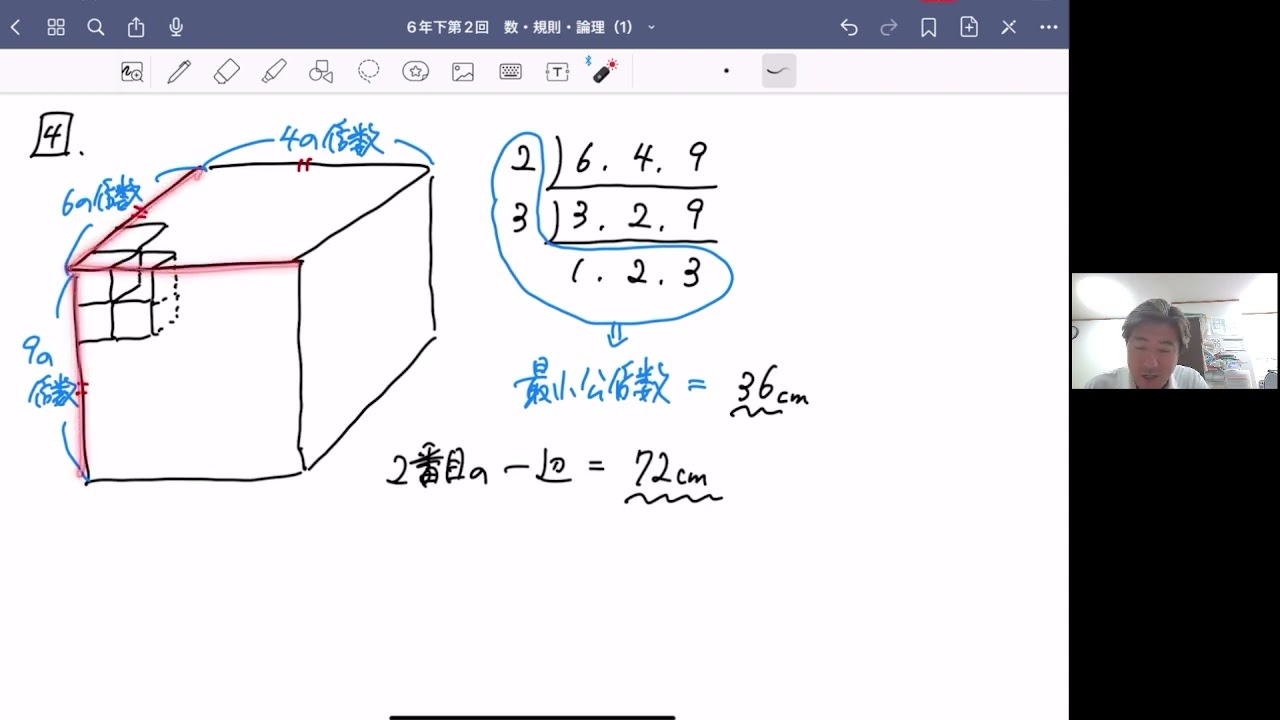Open Search in the document
The width and height of the screenshot is (1280, 720).
tap(96, 27)
